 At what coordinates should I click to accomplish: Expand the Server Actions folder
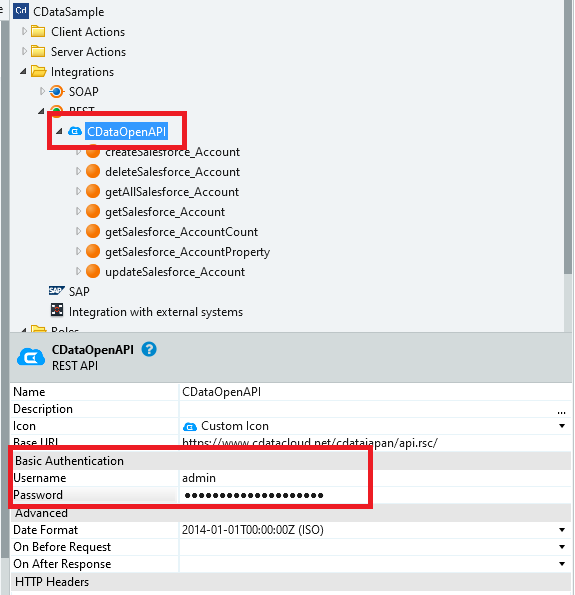(x=24, y=51)
